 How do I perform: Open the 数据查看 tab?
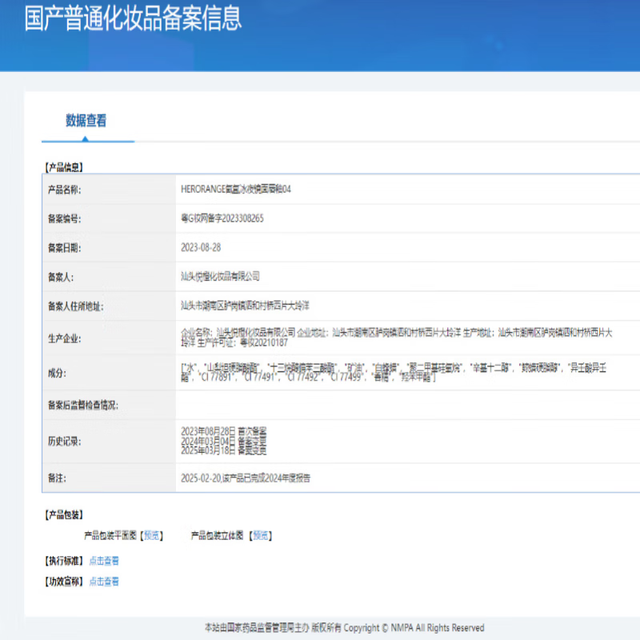(86, 120)
